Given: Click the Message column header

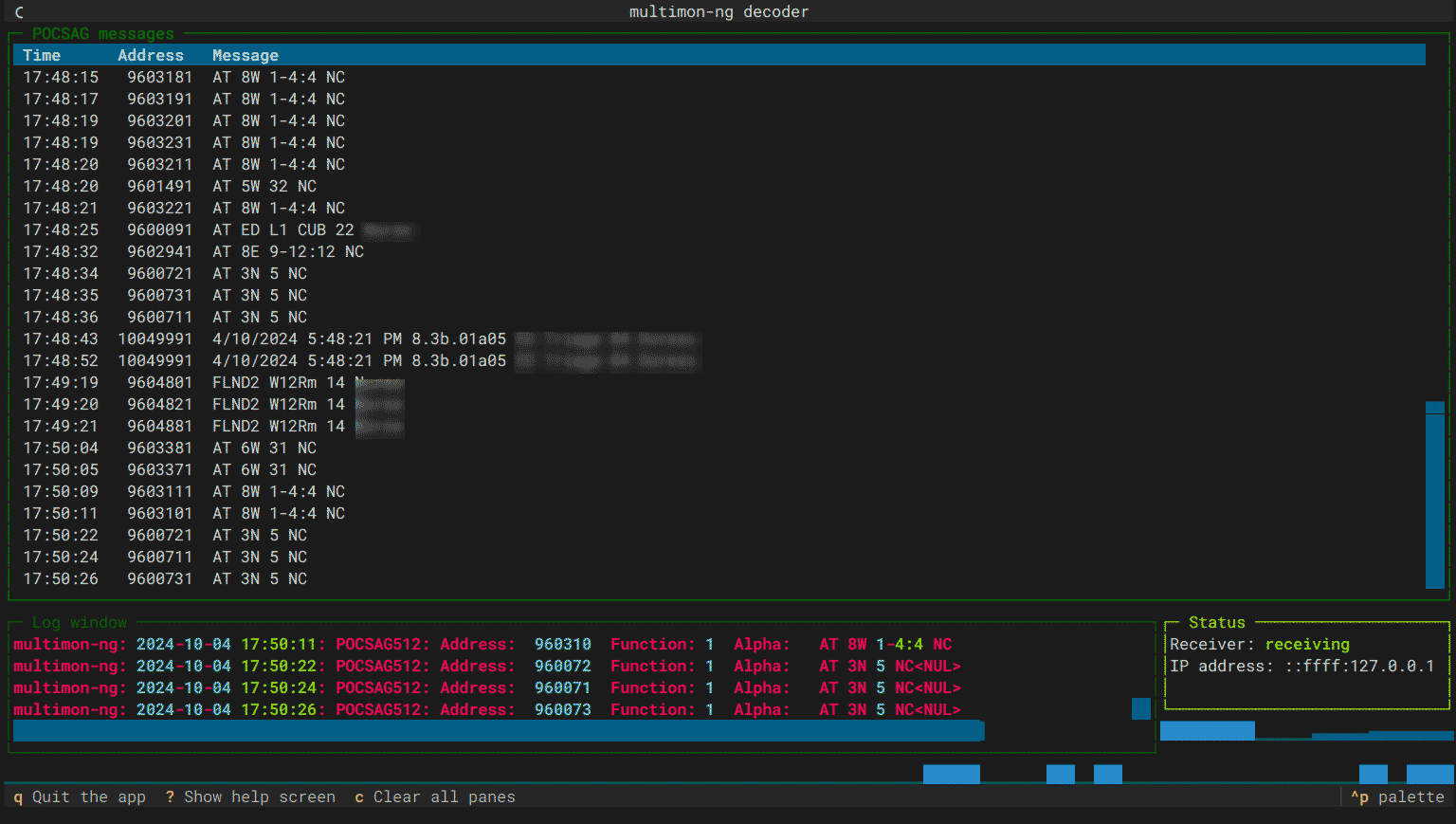Looking at the screenshot, I should click(x=246, y=55).
